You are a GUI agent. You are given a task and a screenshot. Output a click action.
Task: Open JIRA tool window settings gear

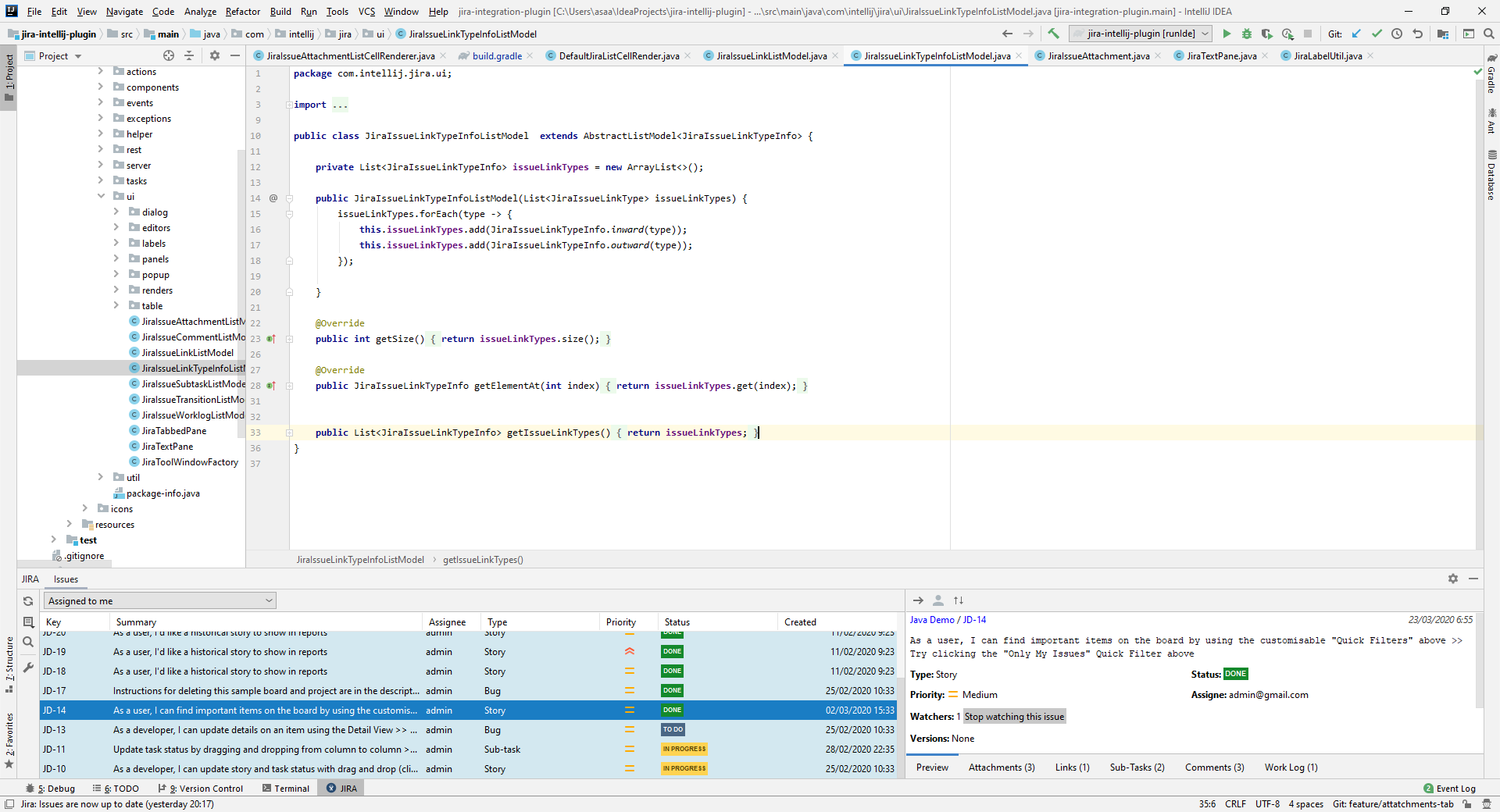point(1453,579)
